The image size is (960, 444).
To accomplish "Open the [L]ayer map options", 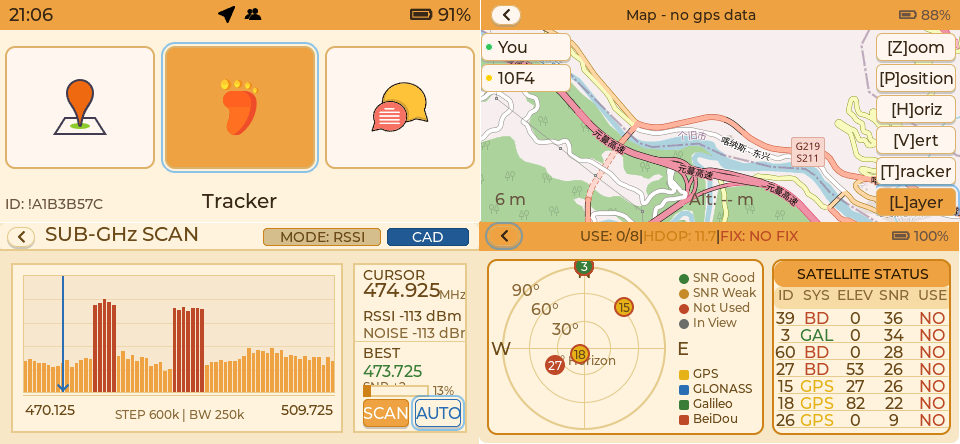I will pyautogui.click(x=915, y=202).
